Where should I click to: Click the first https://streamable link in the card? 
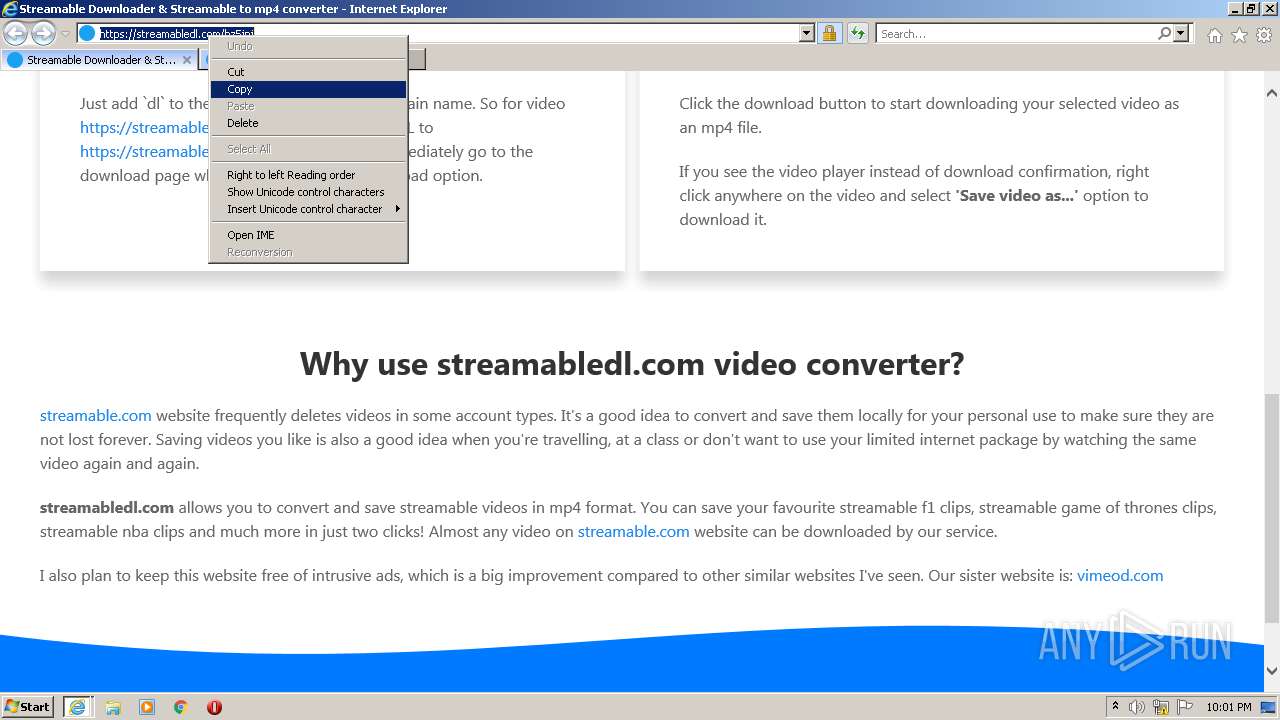pyautogui.click(x=144, y=127)
